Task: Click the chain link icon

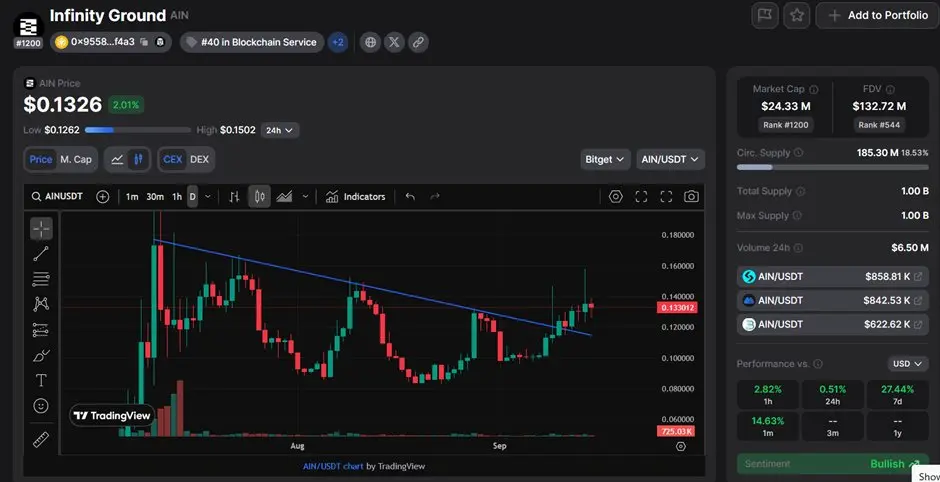Action: (418, 43)
